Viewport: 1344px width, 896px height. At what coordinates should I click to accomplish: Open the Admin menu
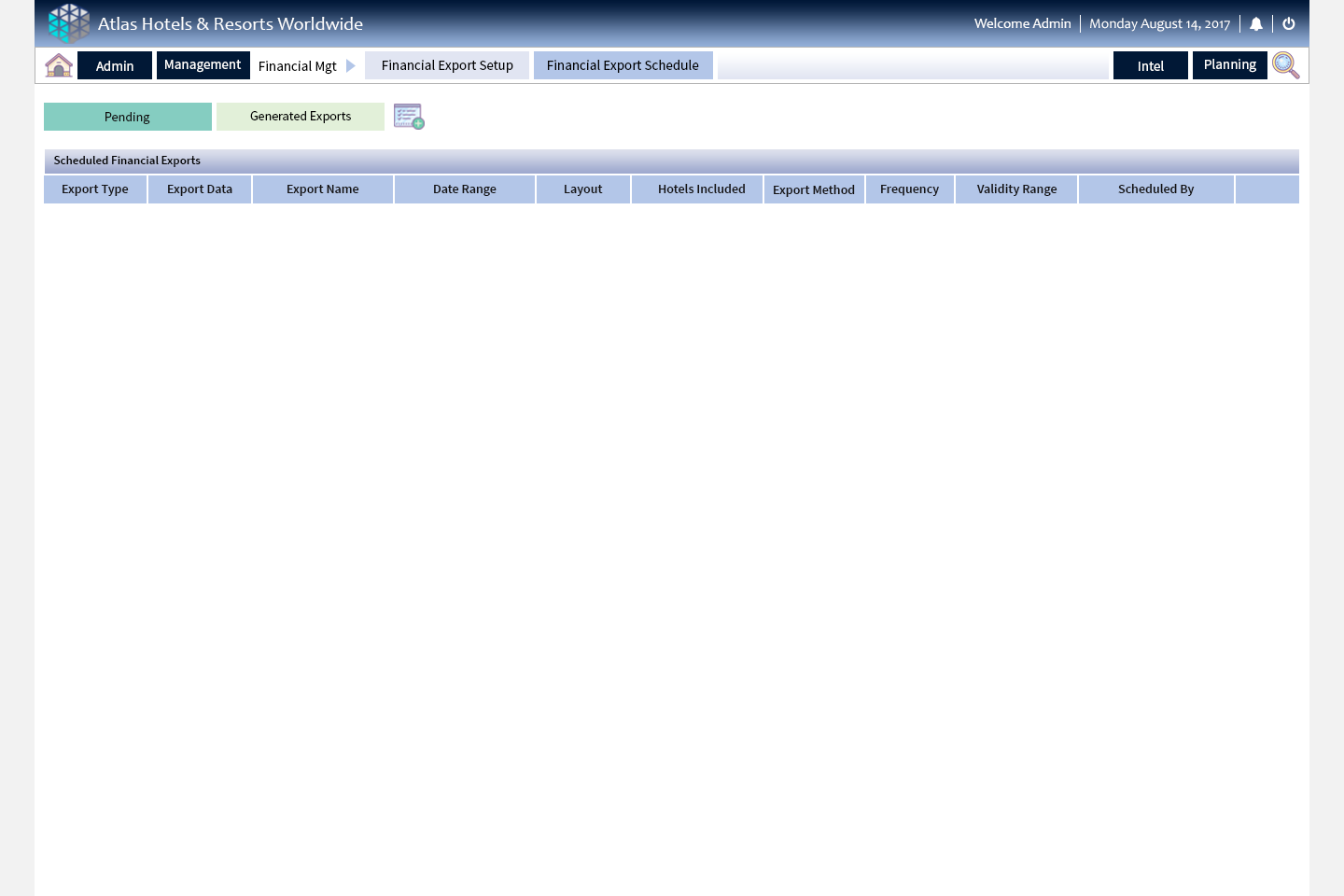[114, 65]
